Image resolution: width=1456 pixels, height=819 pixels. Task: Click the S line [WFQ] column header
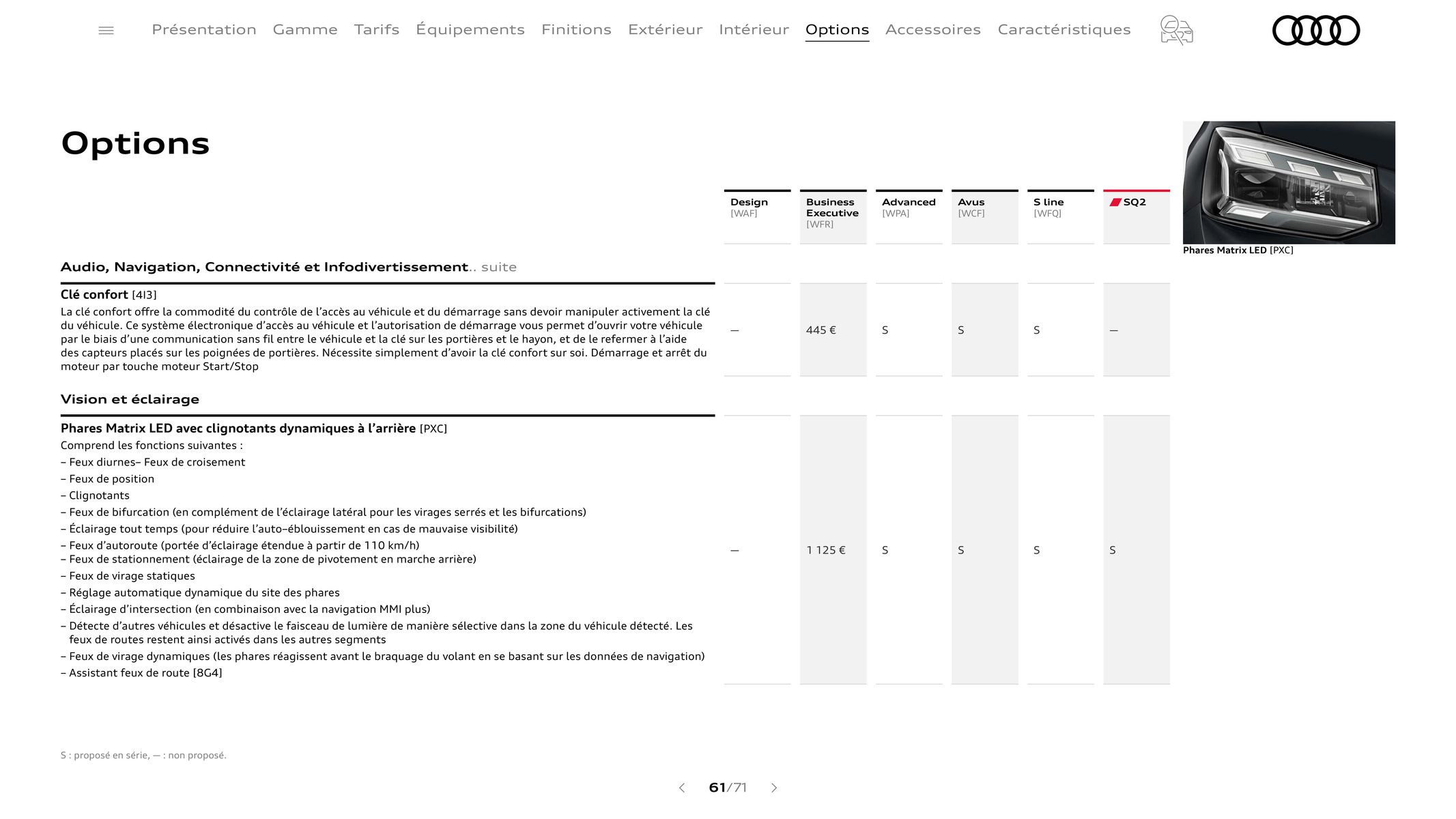[1060, 216]
